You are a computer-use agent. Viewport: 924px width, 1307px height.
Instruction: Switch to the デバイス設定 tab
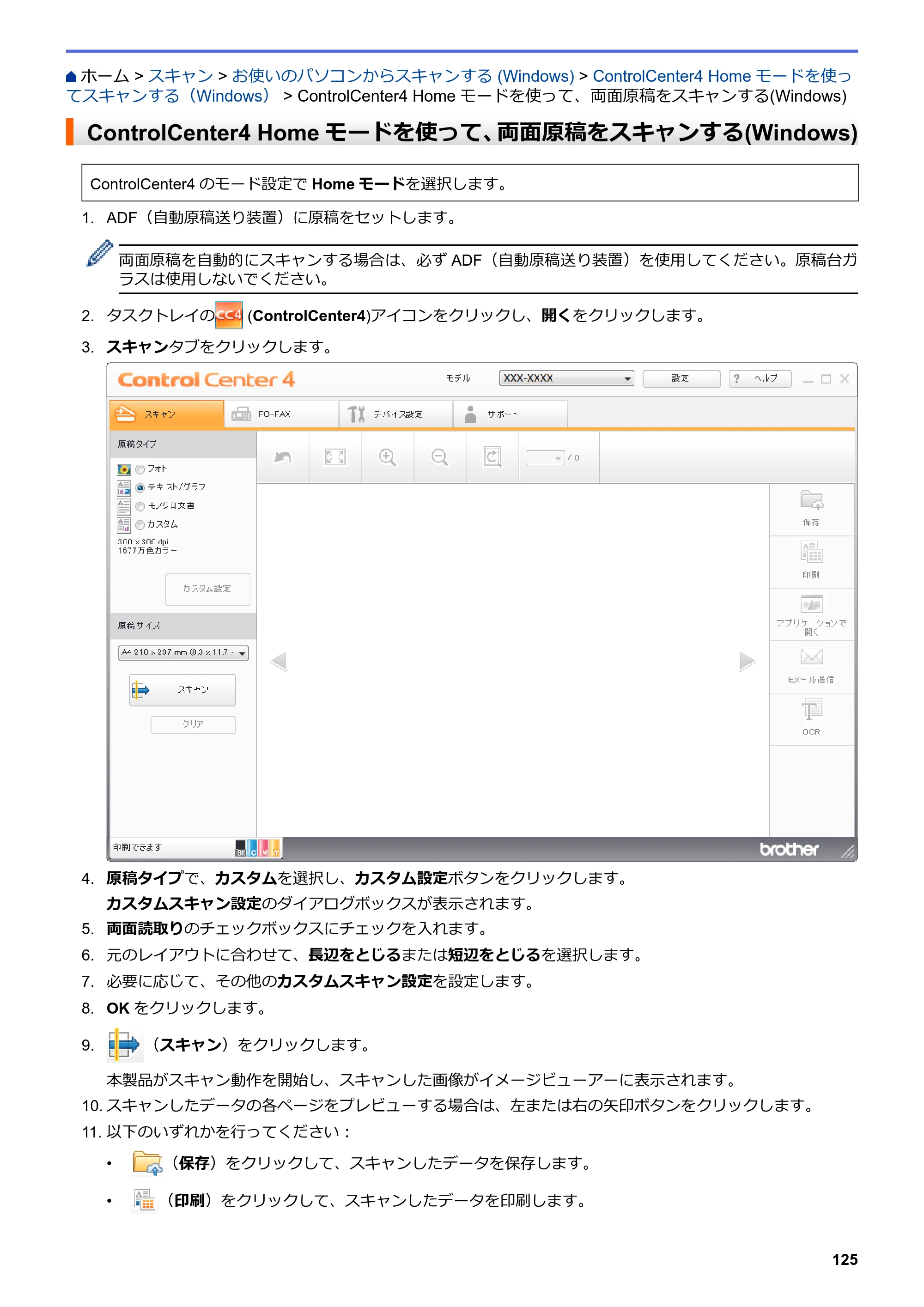[x=396, y=414]
